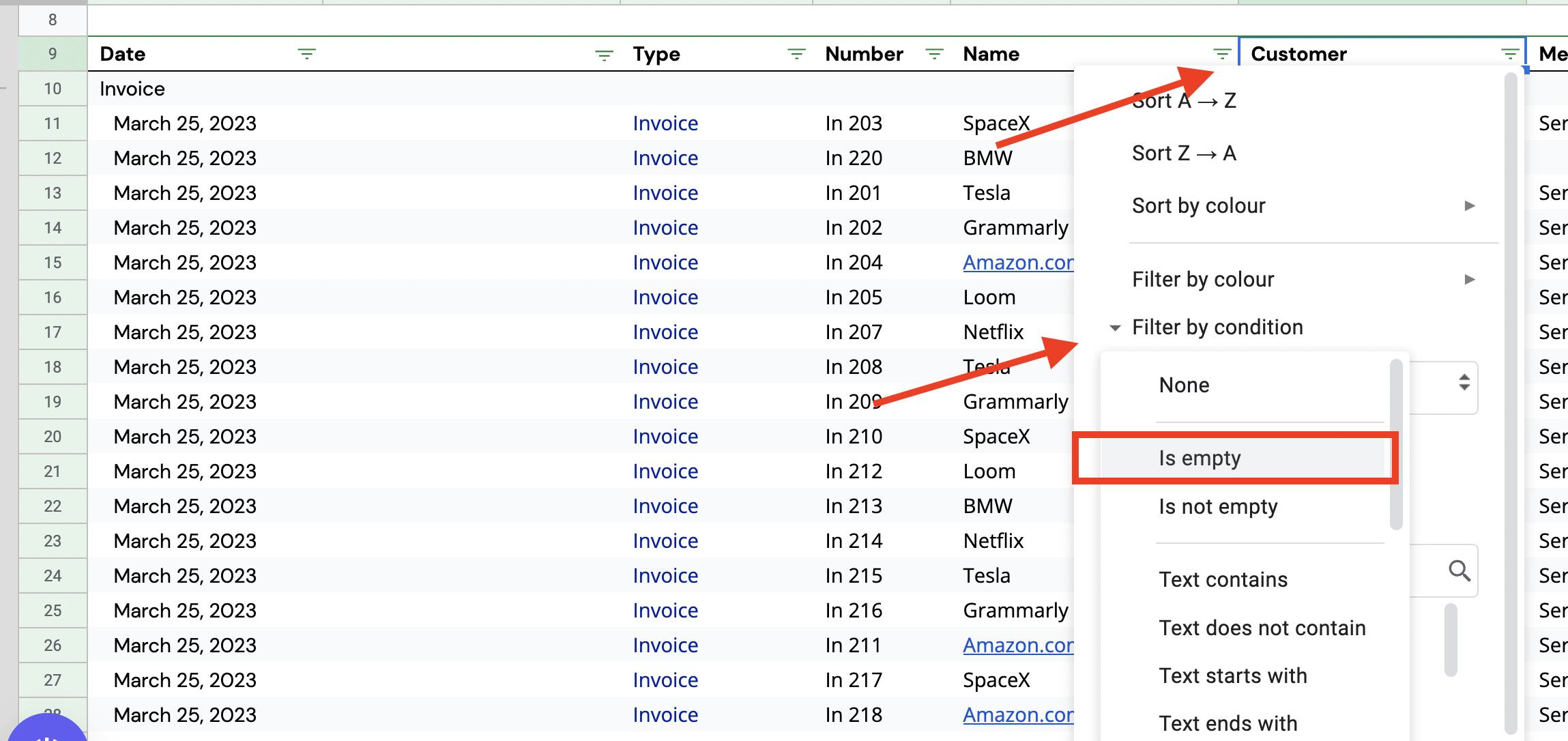Screen dimensions: 1568x741
Task: Click the filter menu's outer scrollbar
Action: click(x=1511, y=403)
